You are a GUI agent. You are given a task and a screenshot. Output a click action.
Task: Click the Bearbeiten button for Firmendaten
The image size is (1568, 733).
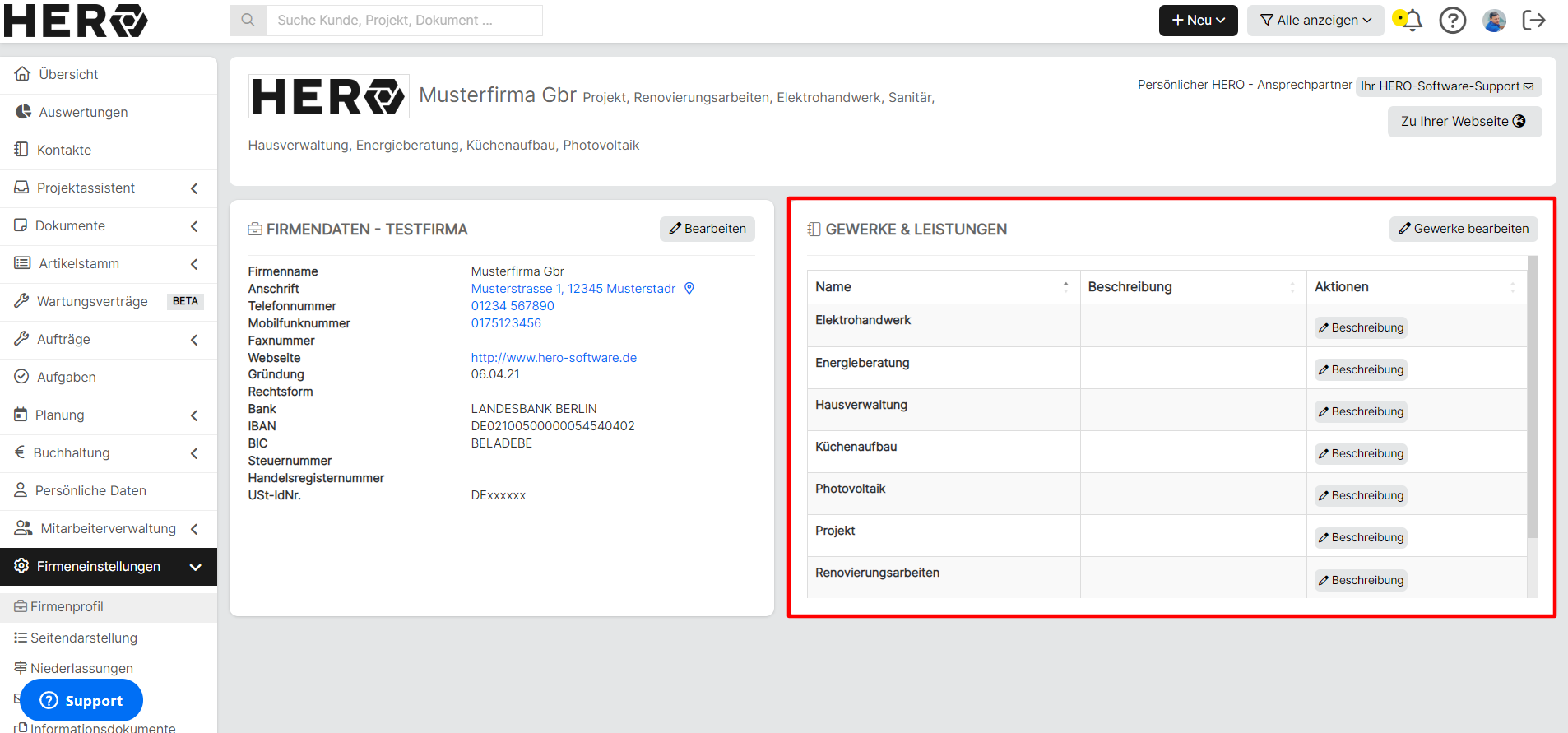click(707, 229)
